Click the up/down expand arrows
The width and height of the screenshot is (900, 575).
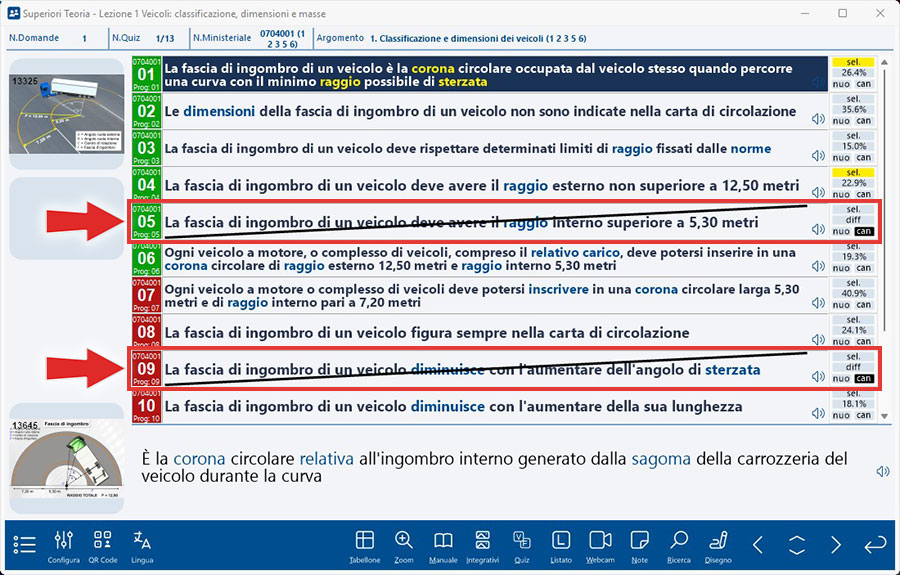coord(797,545)
